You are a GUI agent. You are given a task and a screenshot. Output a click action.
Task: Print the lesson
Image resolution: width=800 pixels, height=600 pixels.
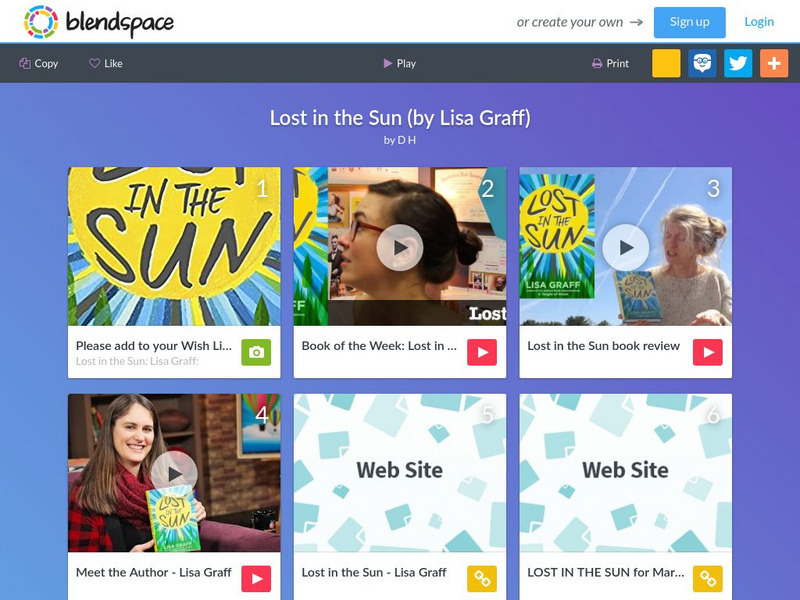[x=610, y=63]
